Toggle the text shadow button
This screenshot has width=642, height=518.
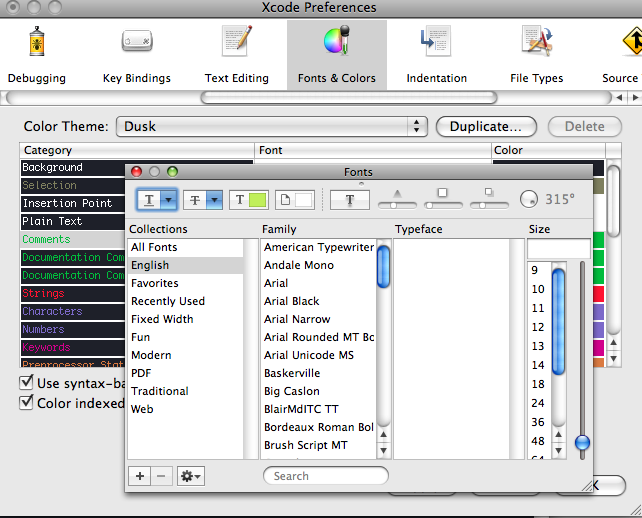pos(350,200)
